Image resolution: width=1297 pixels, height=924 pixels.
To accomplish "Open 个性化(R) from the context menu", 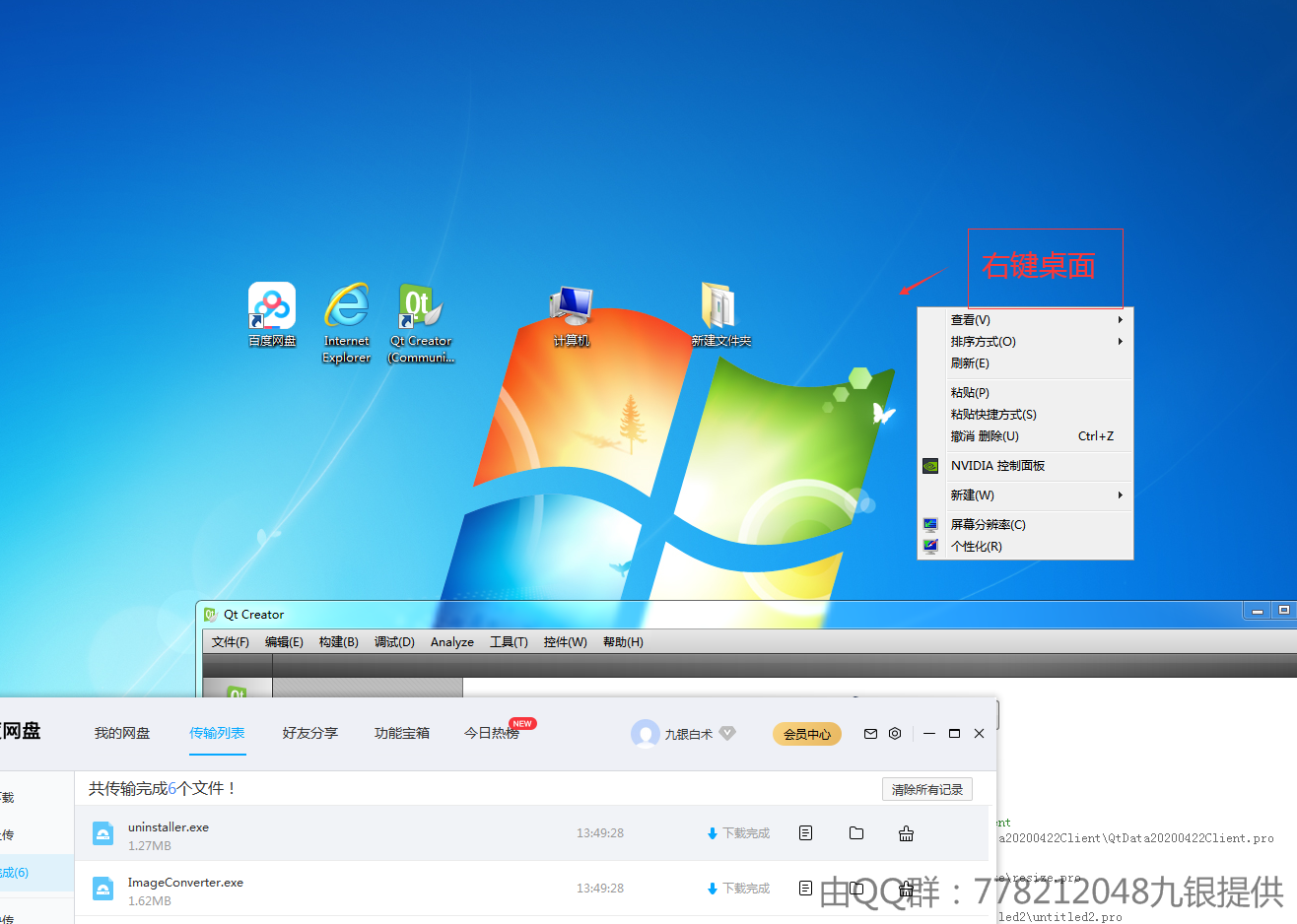I will (1025, 547).
